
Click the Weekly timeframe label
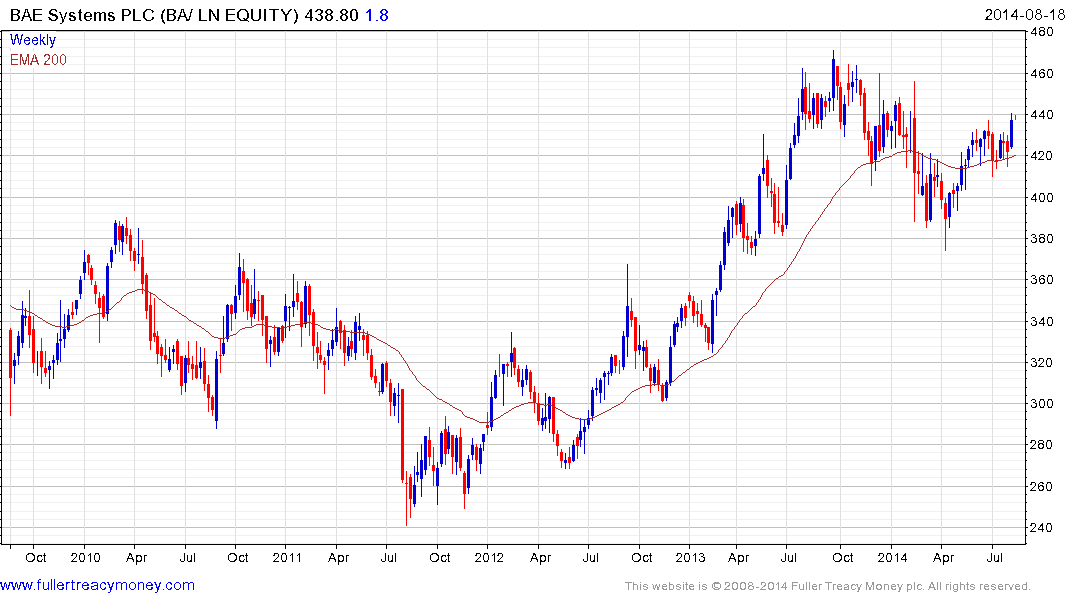click(33, 40)
